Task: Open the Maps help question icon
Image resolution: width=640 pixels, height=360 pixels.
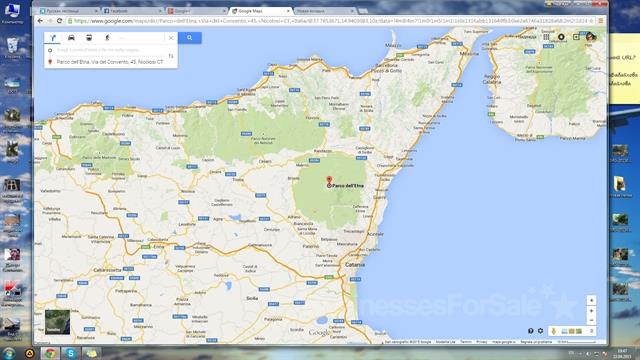Action: (x=531, y=331)
